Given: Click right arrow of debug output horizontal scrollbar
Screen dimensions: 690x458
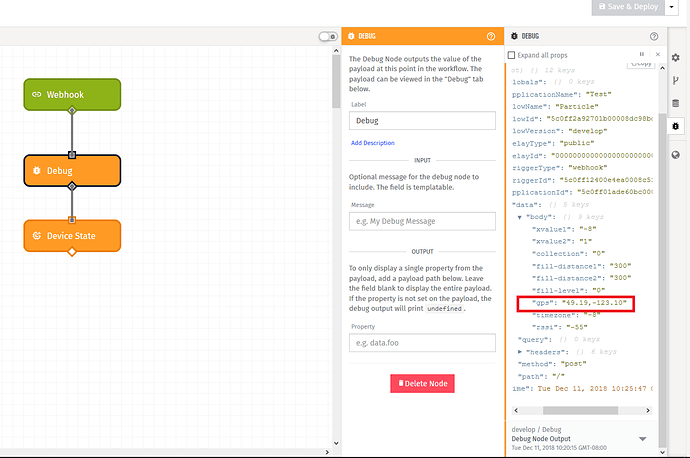Looking at the screenshot, I should pyautogui.click(x=648, y=410).
